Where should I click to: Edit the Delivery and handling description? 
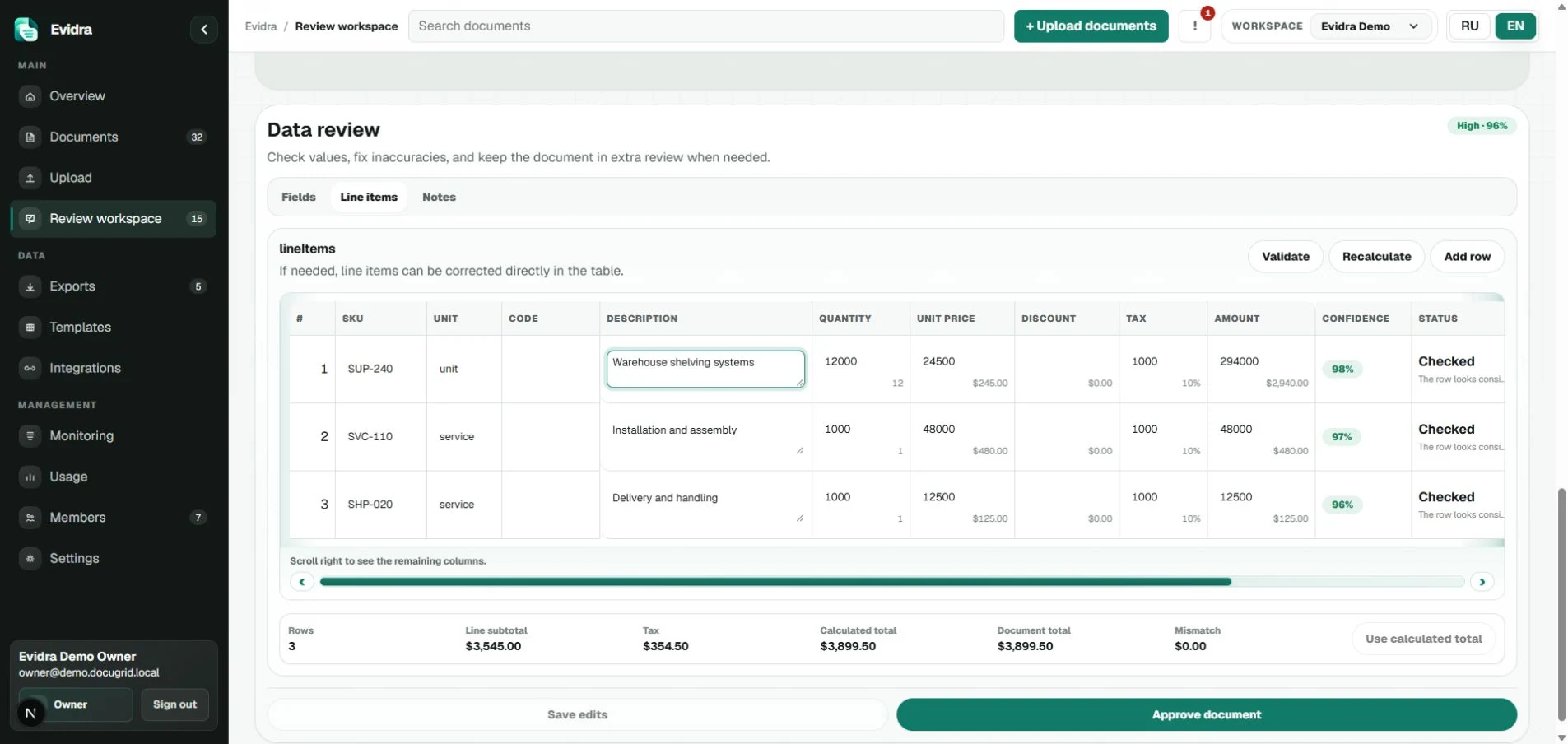click(705, 505)
